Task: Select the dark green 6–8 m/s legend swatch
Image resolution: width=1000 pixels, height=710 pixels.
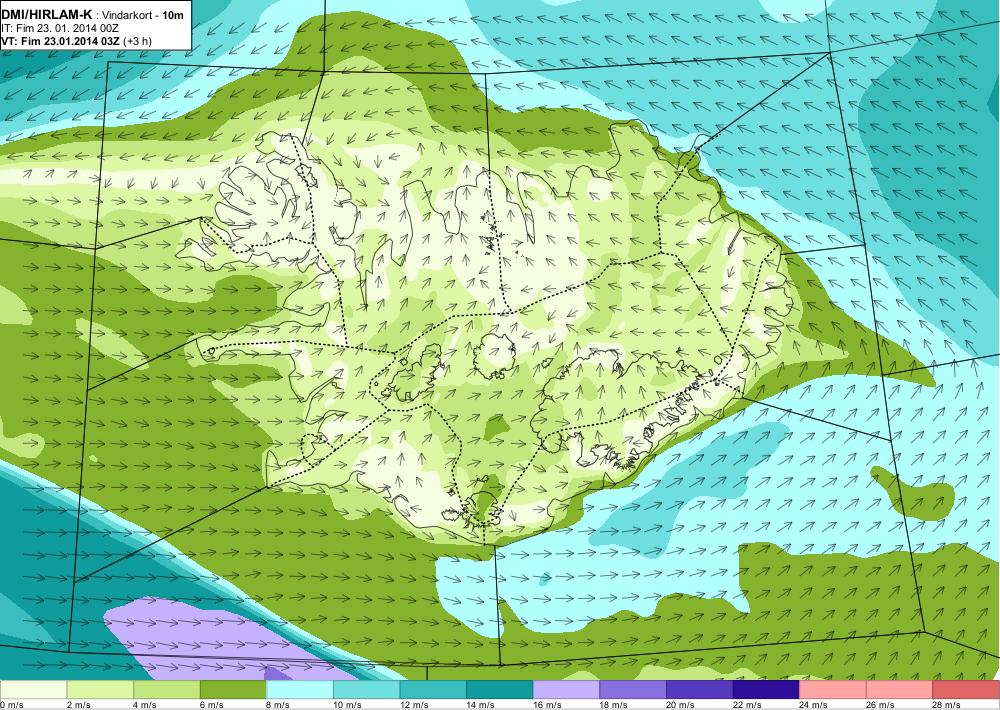Action: (x=233, y=690)
